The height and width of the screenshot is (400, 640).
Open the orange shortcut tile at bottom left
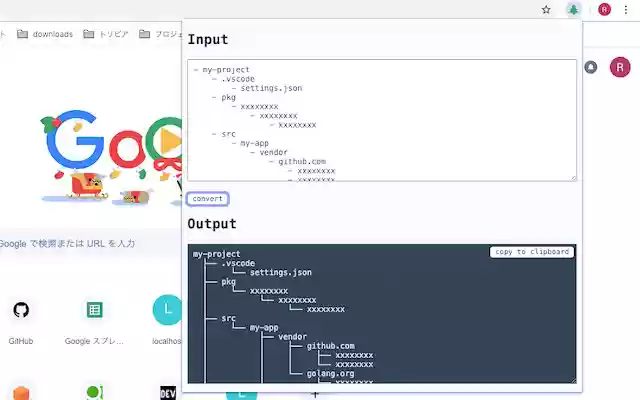pos(21,393)
